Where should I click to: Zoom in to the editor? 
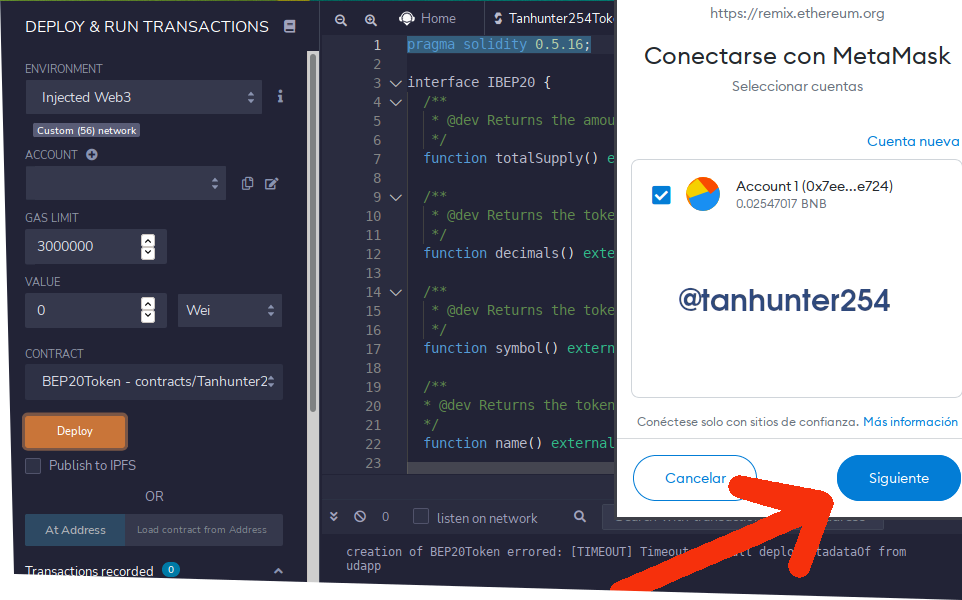click(x=371, y=20)
